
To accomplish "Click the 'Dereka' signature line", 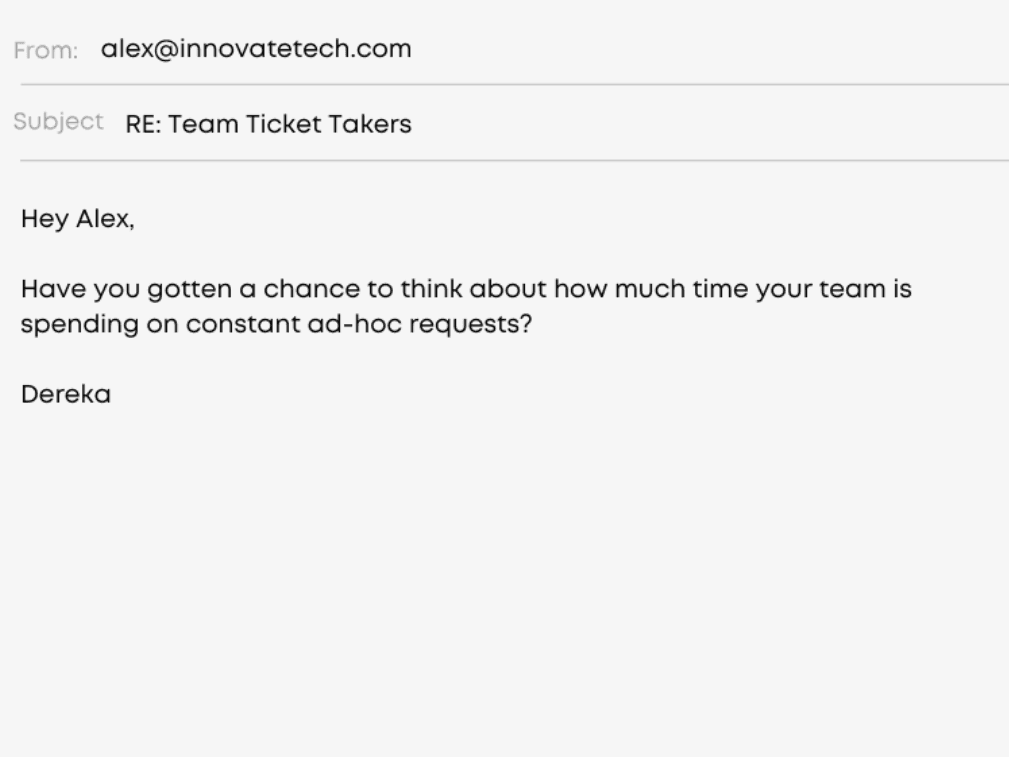I will click(x=66, y=394).
